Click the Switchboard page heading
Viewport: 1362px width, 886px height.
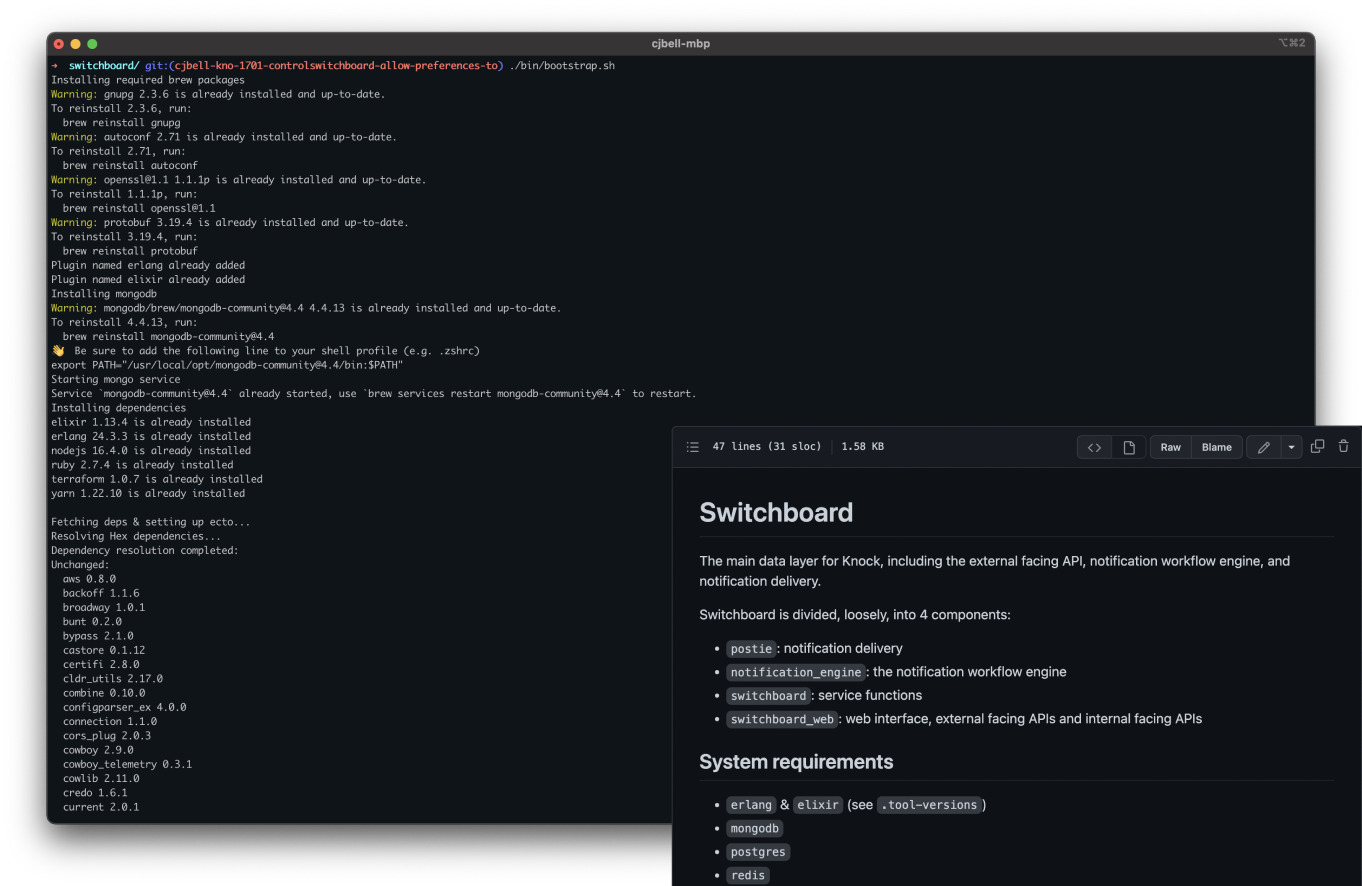pos(777,512)
